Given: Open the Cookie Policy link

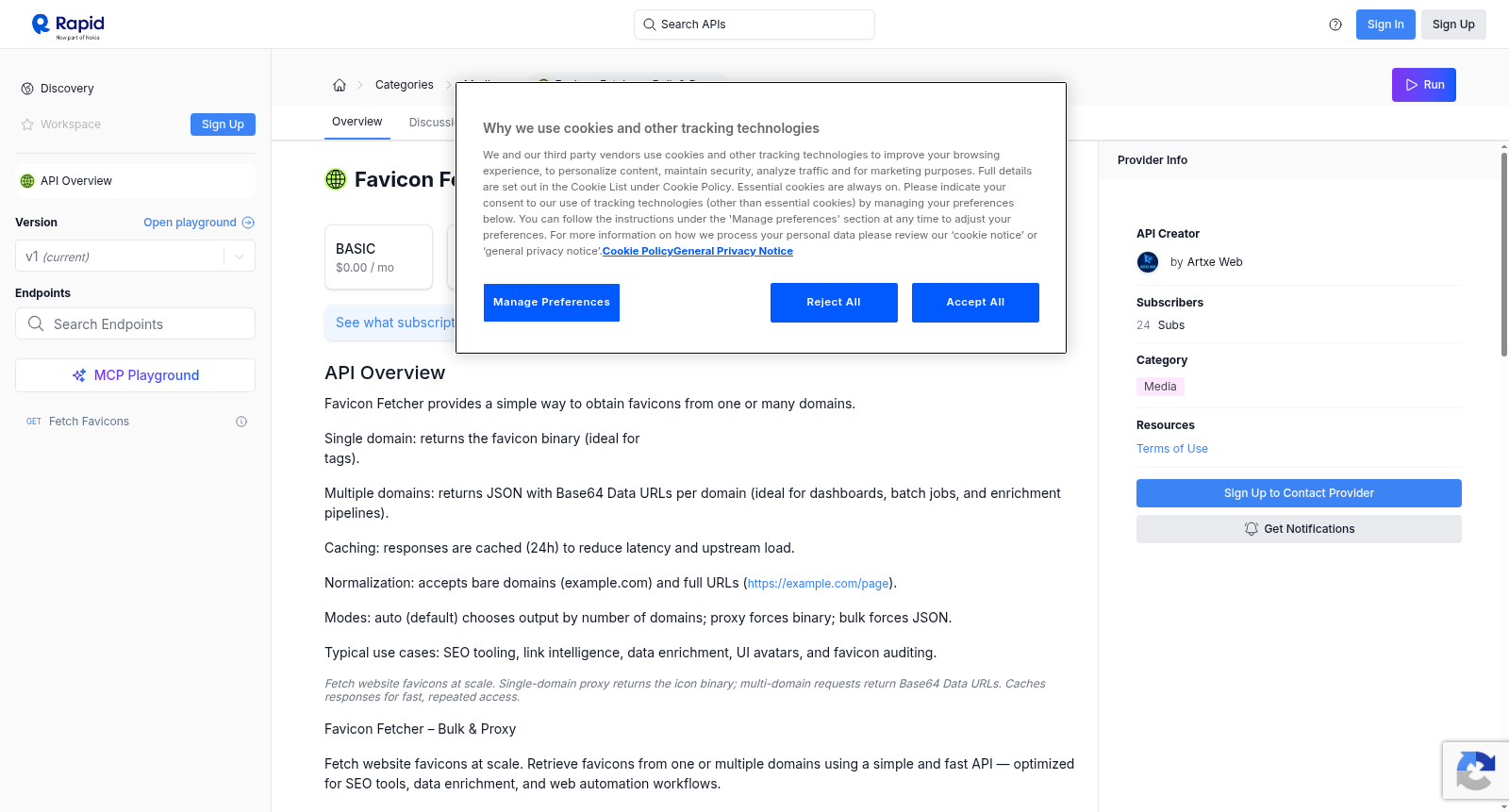Looking at the screenshot, I should [638, 251].
